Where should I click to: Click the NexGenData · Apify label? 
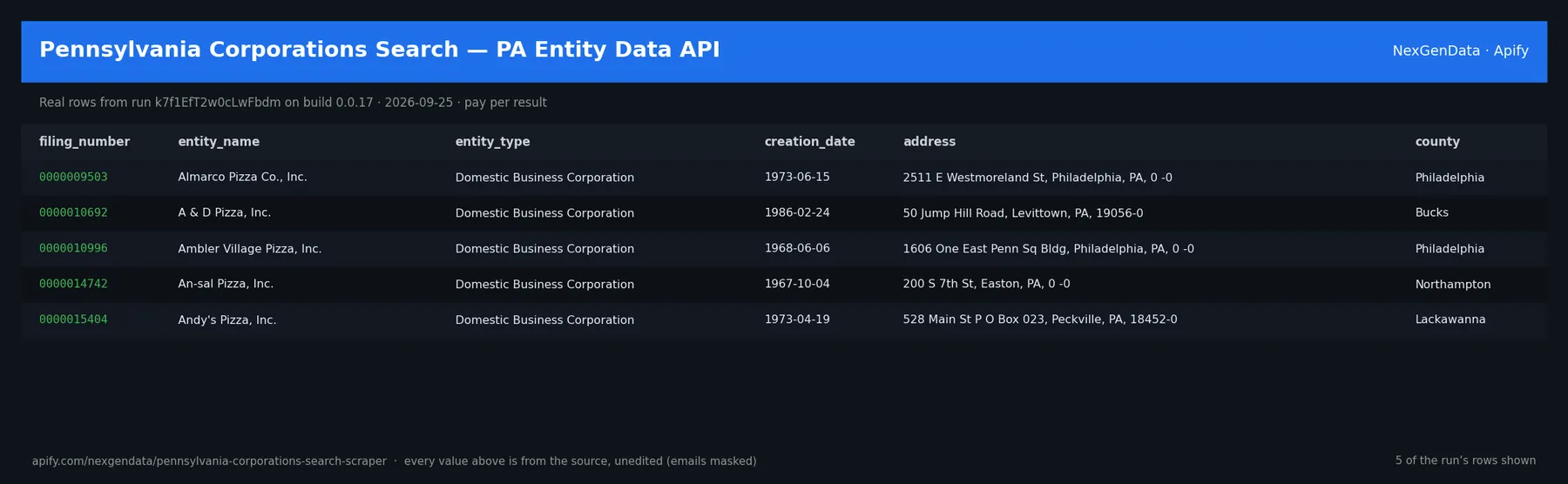[x=1460, y=50]
